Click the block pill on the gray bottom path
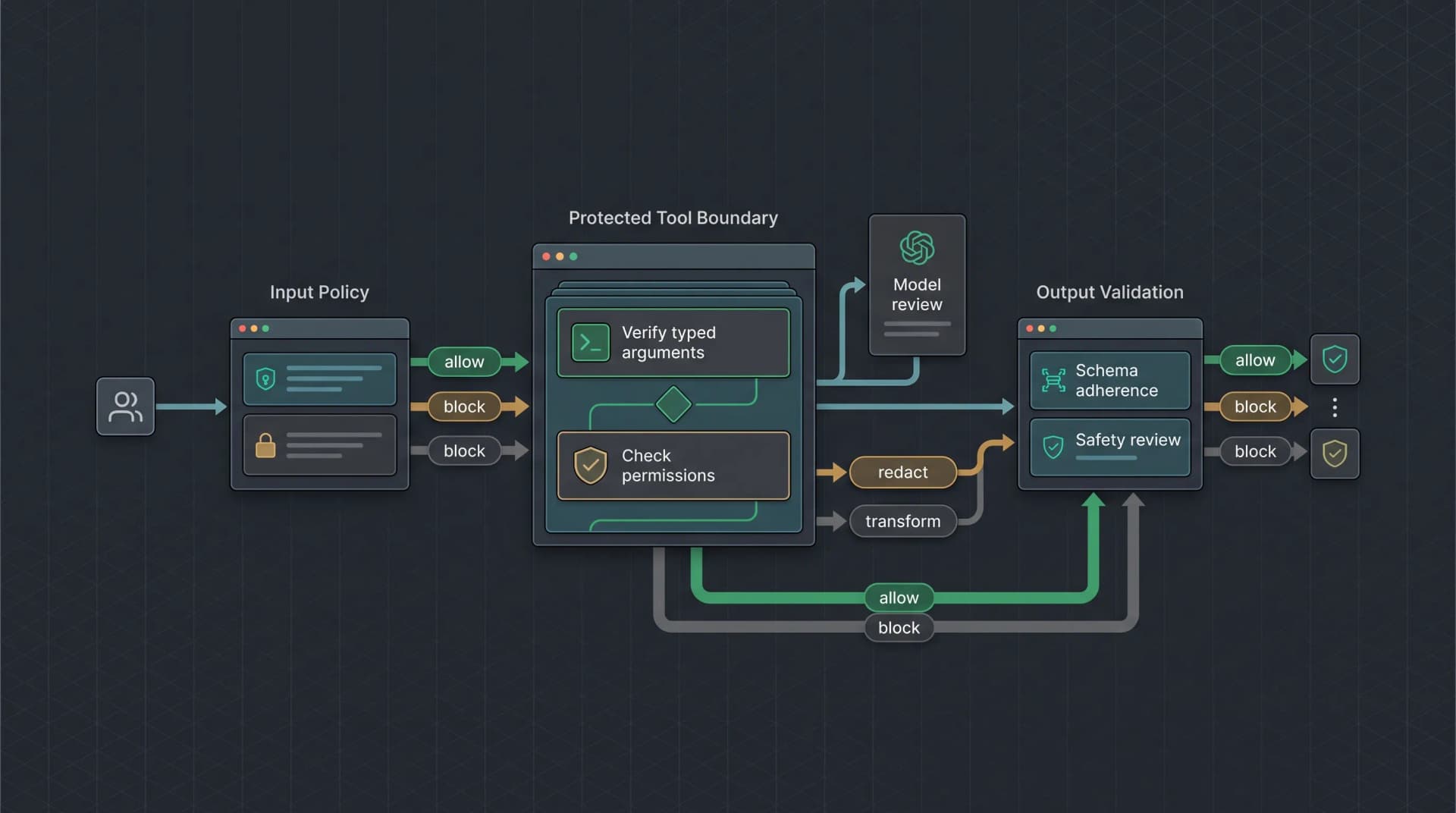 pyautogui.click(x=899, y=628)
